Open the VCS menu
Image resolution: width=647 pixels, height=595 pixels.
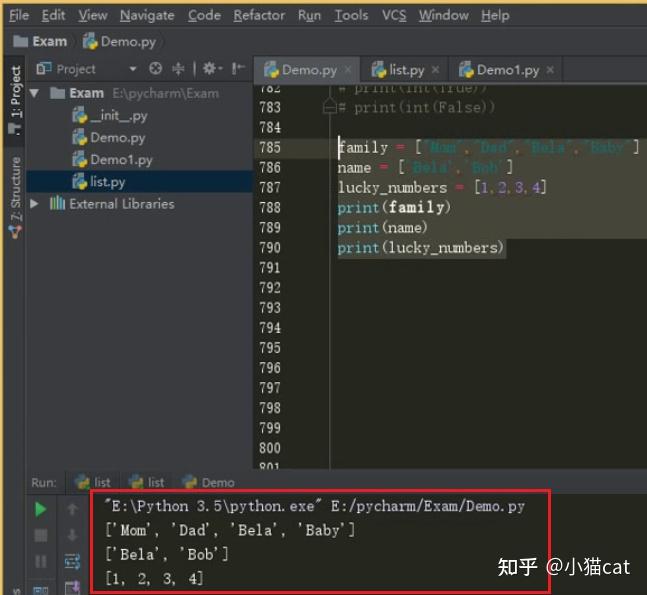pos(394,15)
